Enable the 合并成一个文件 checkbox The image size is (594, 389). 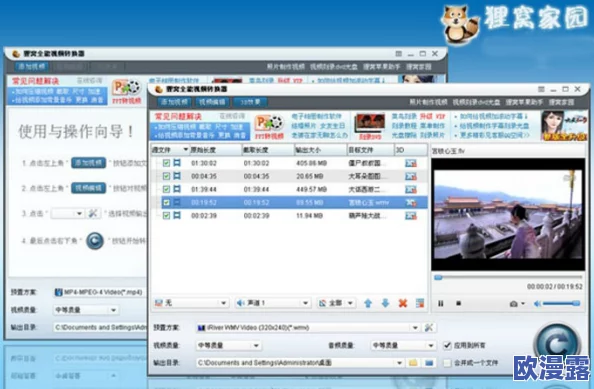coord(447,362)
